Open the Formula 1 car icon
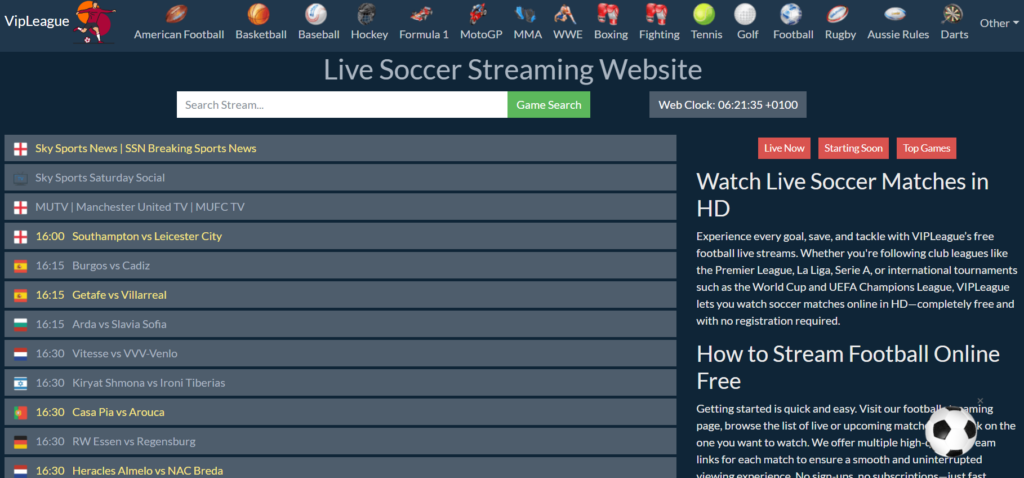The image size is (1024, 478). pyautogui.click(x=421, y=14)
